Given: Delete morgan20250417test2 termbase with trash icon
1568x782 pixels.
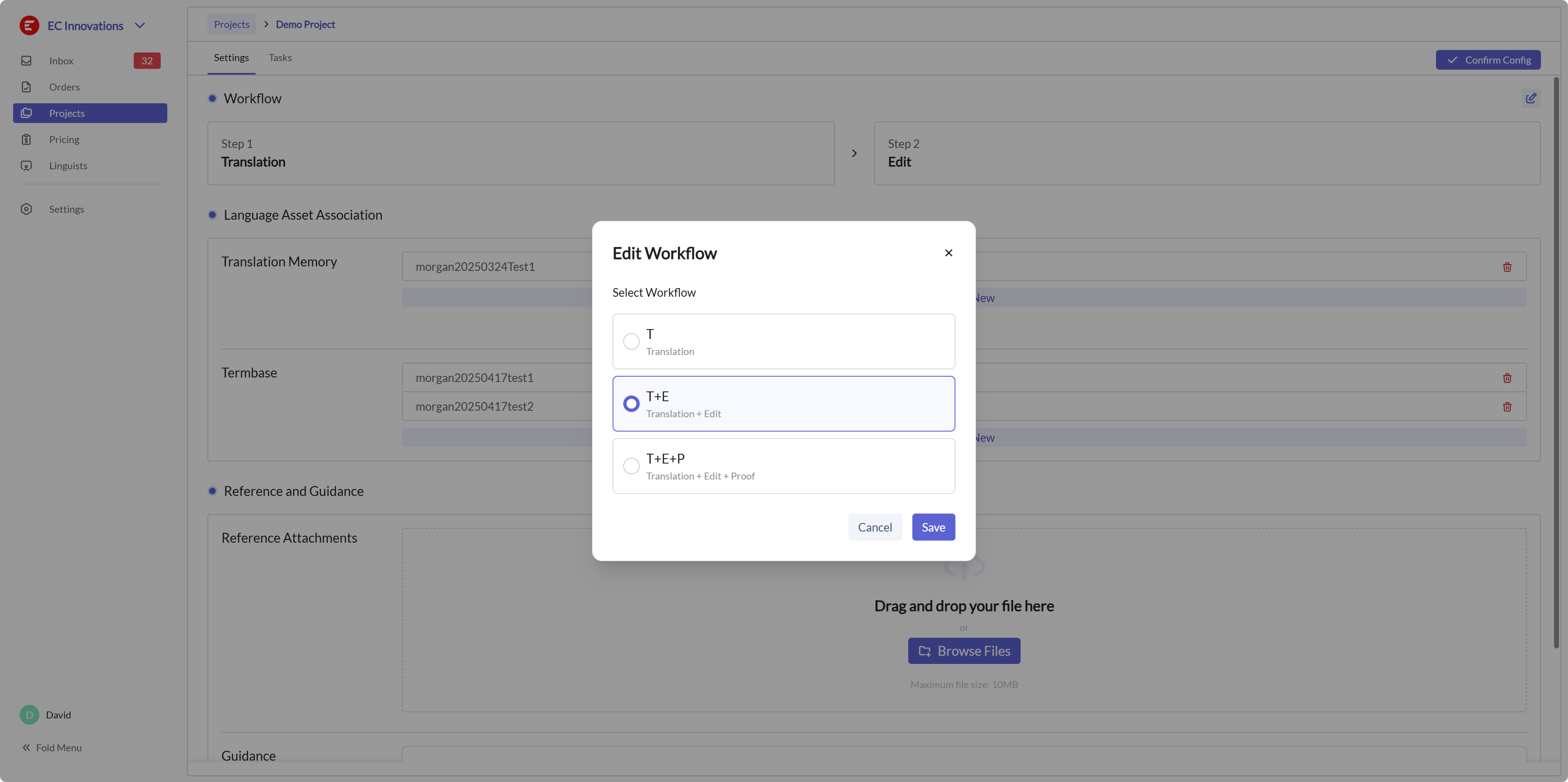Looking at the screenshot, I should (x=1506, y=407).
